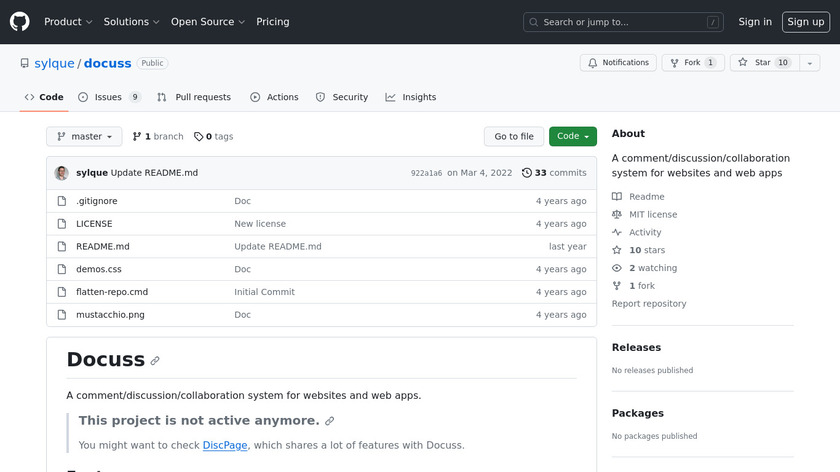Click the README.md heading anchor link icon
The height and width of the screenshot is (472, 840).
155,361
